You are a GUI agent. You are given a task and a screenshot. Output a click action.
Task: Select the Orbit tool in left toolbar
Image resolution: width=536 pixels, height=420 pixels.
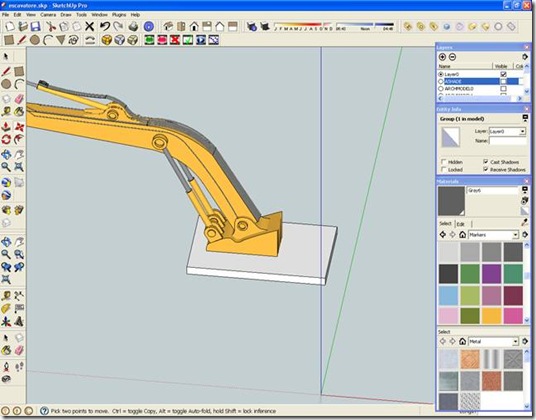click(x=6, y=154)
